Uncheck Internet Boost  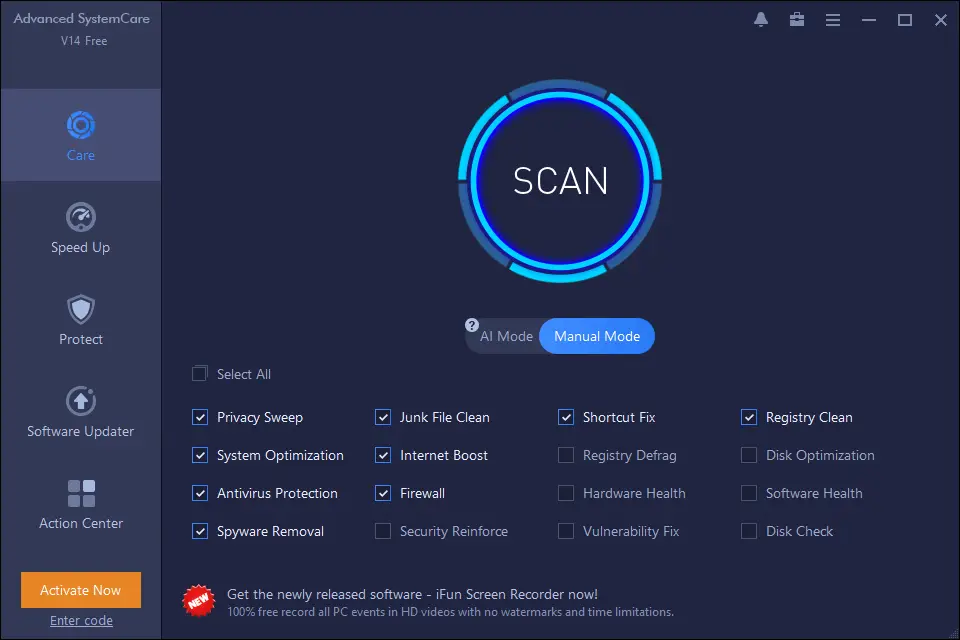click(x=383, y=455)
